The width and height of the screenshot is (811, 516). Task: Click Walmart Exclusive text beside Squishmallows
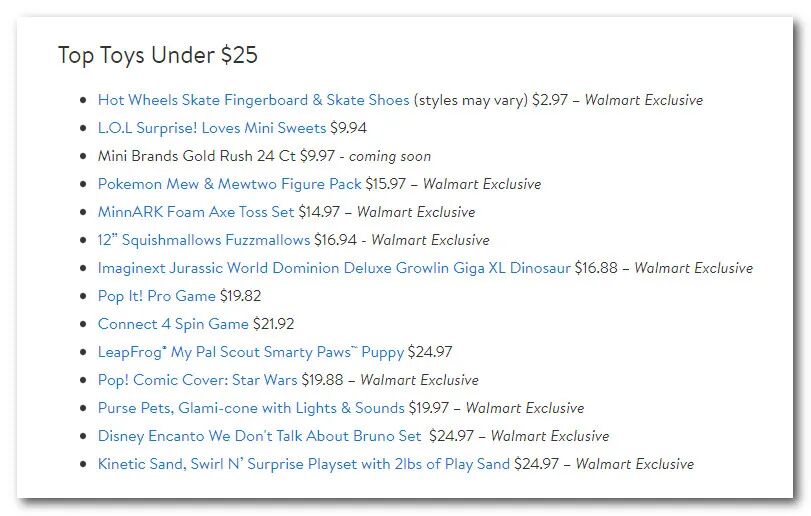click(430, 240)
